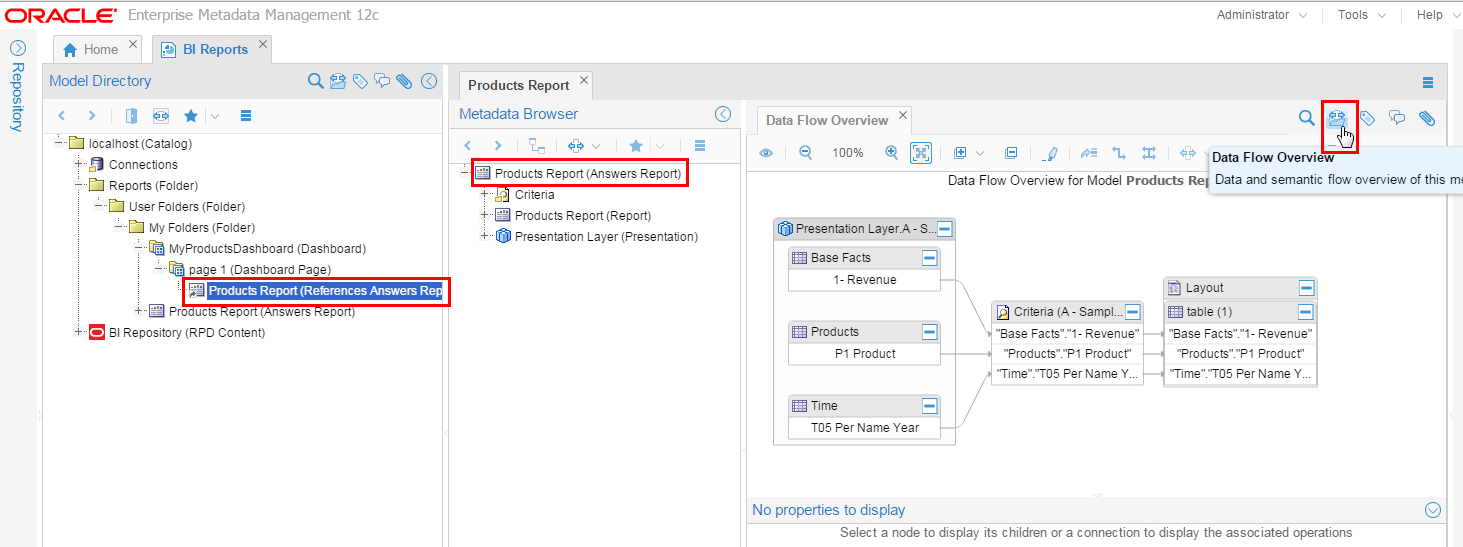Open hamburger menu in Model Directory toolbar

point(246,116)
